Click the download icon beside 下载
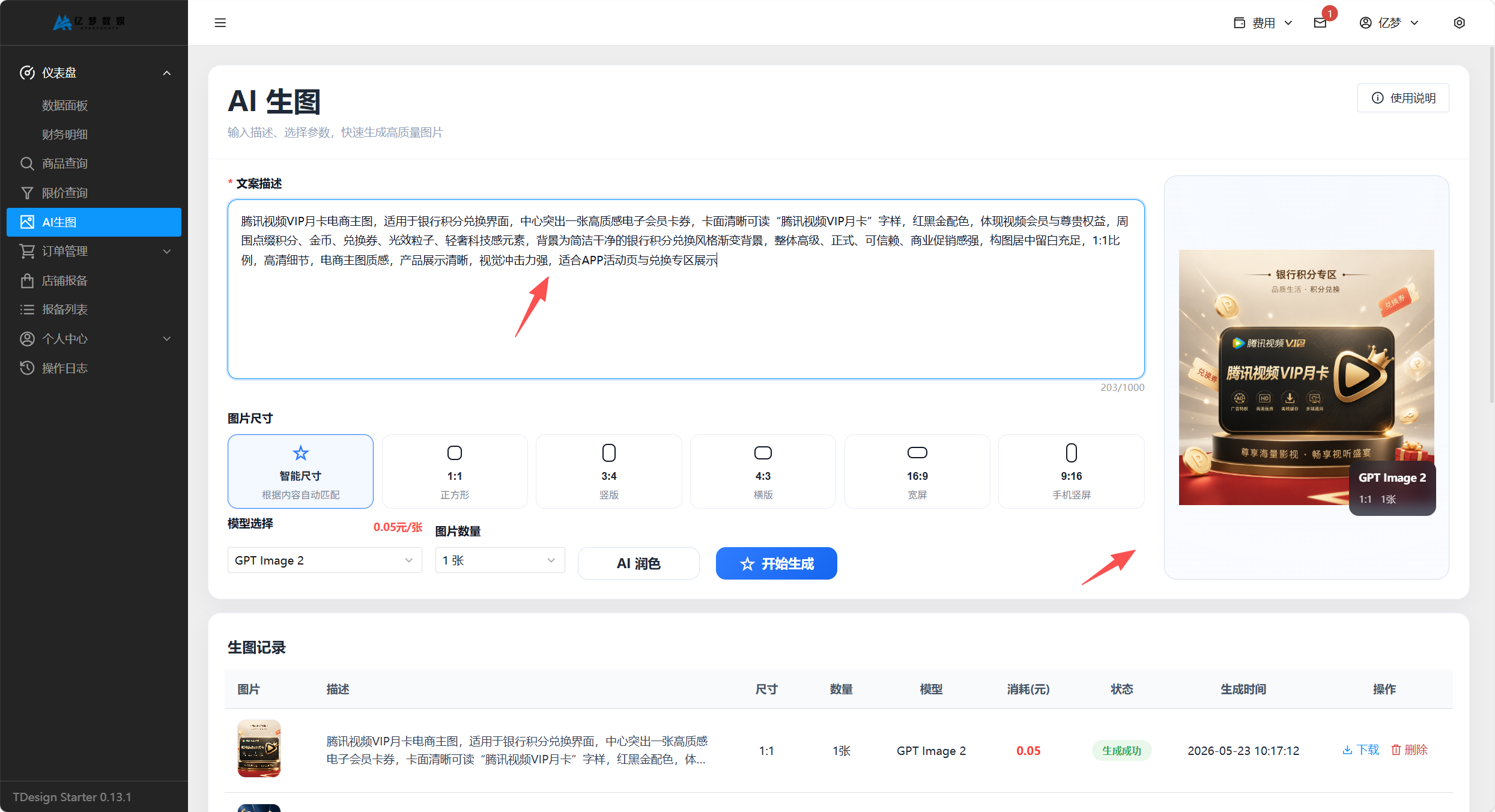 [1347, 750]
